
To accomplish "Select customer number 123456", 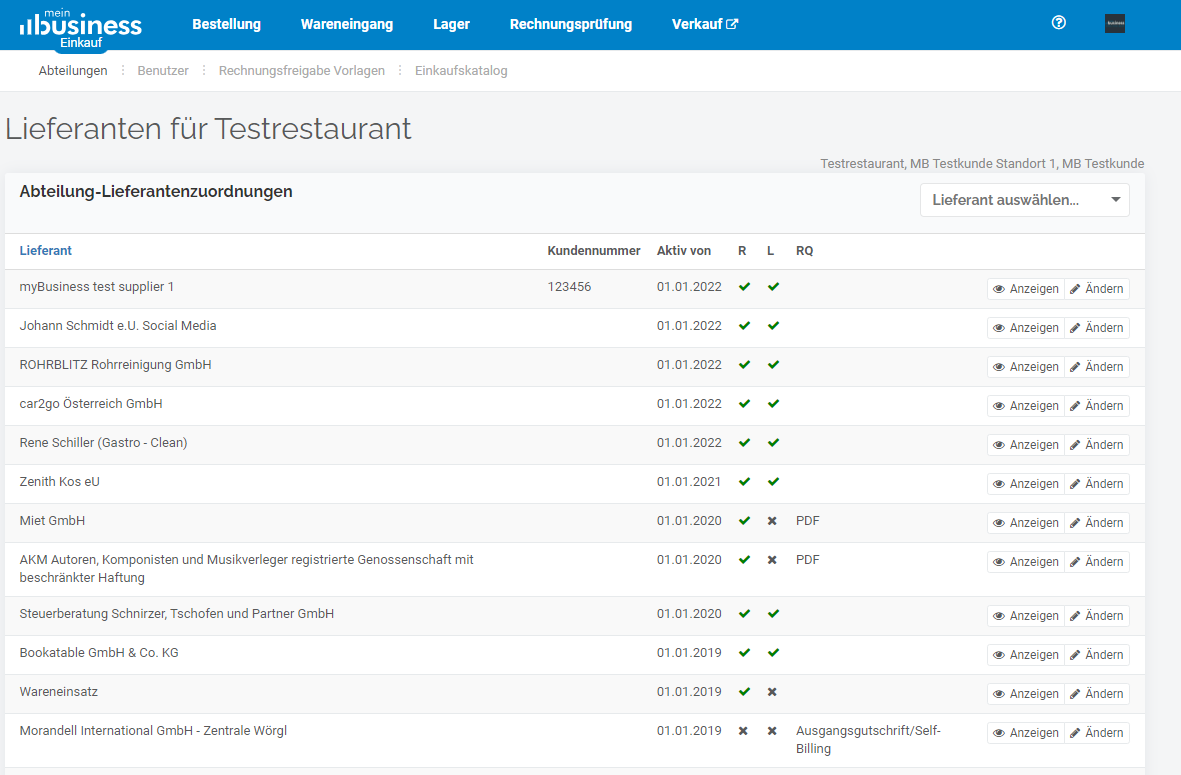I will (x=569, y=287).
